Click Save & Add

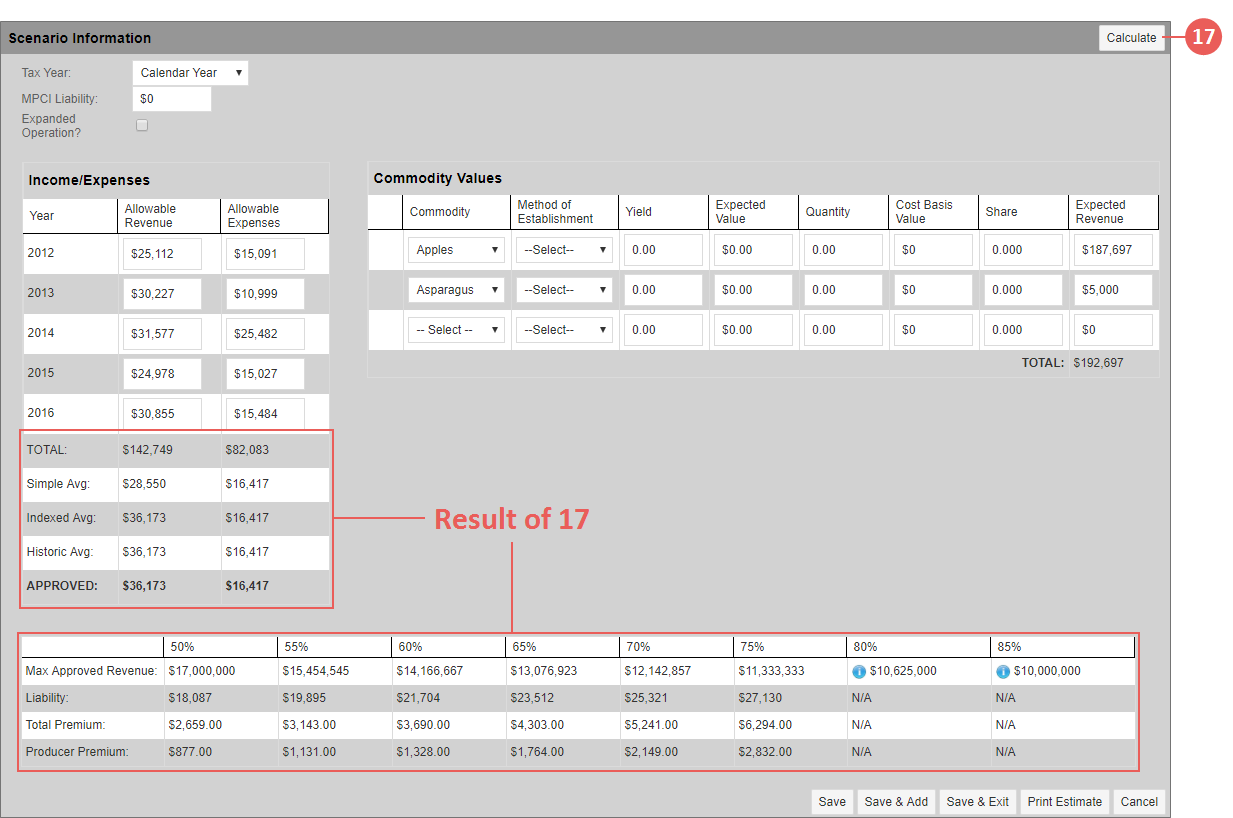(895, 801)
